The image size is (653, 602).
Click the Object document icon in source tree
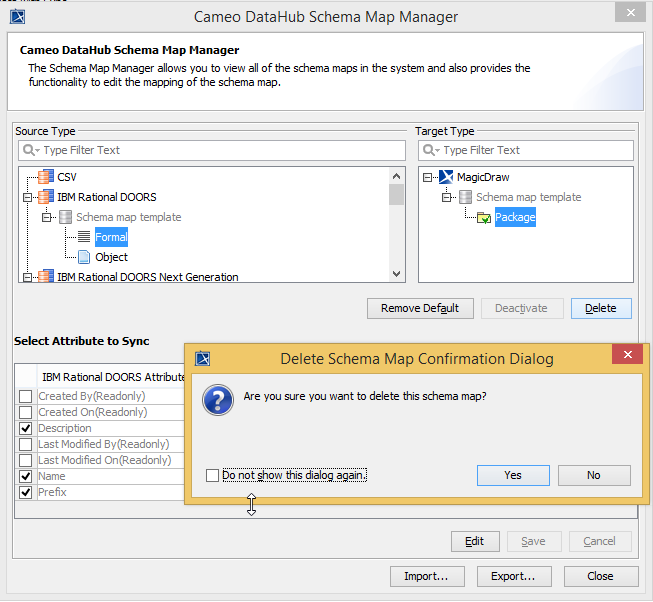pyautogui.click(x=84, y=257)
